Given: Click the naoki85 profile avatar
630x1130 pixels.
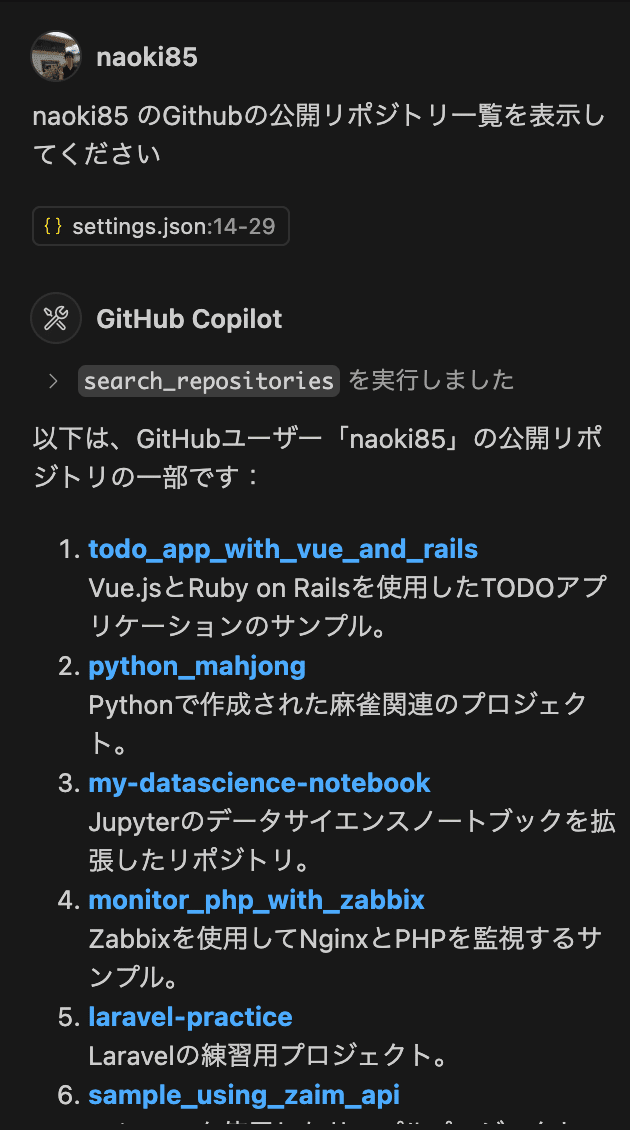Looking at the screenshot, I should point(55,57).
